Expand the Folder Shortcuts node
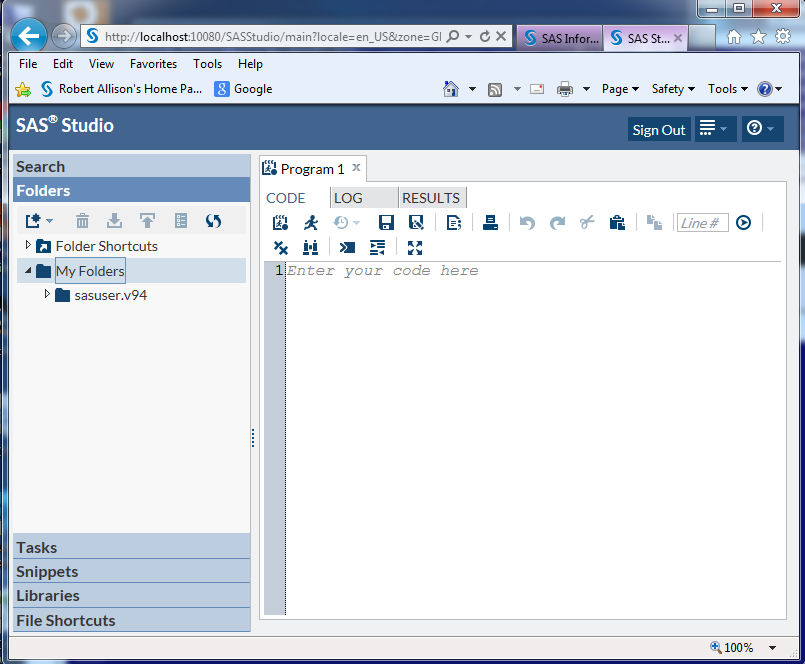The image size is (805, 664). [x=28, y=246]
